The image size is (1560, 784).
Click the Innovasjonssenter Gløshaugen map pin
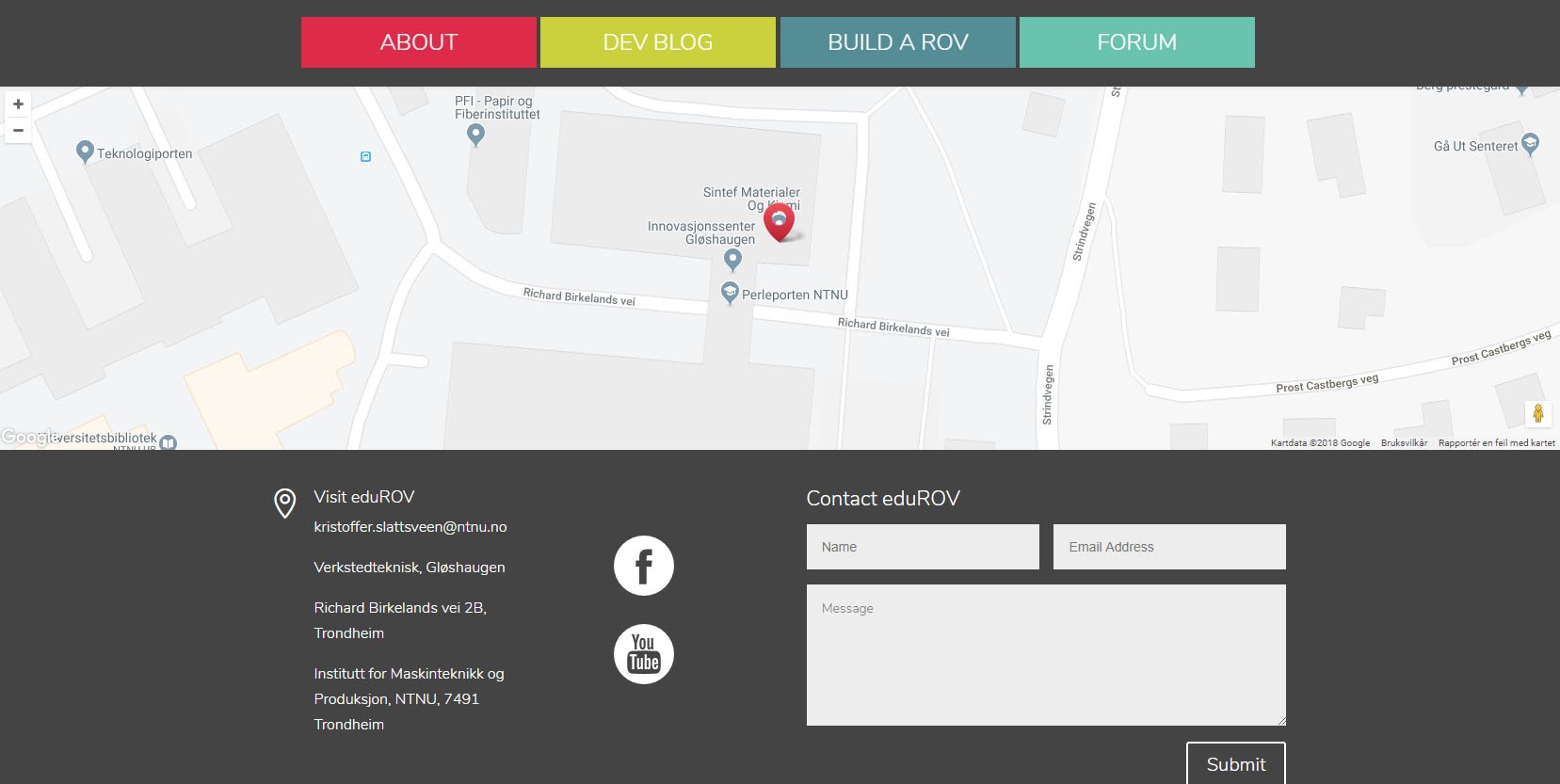(x=732, y=259)
